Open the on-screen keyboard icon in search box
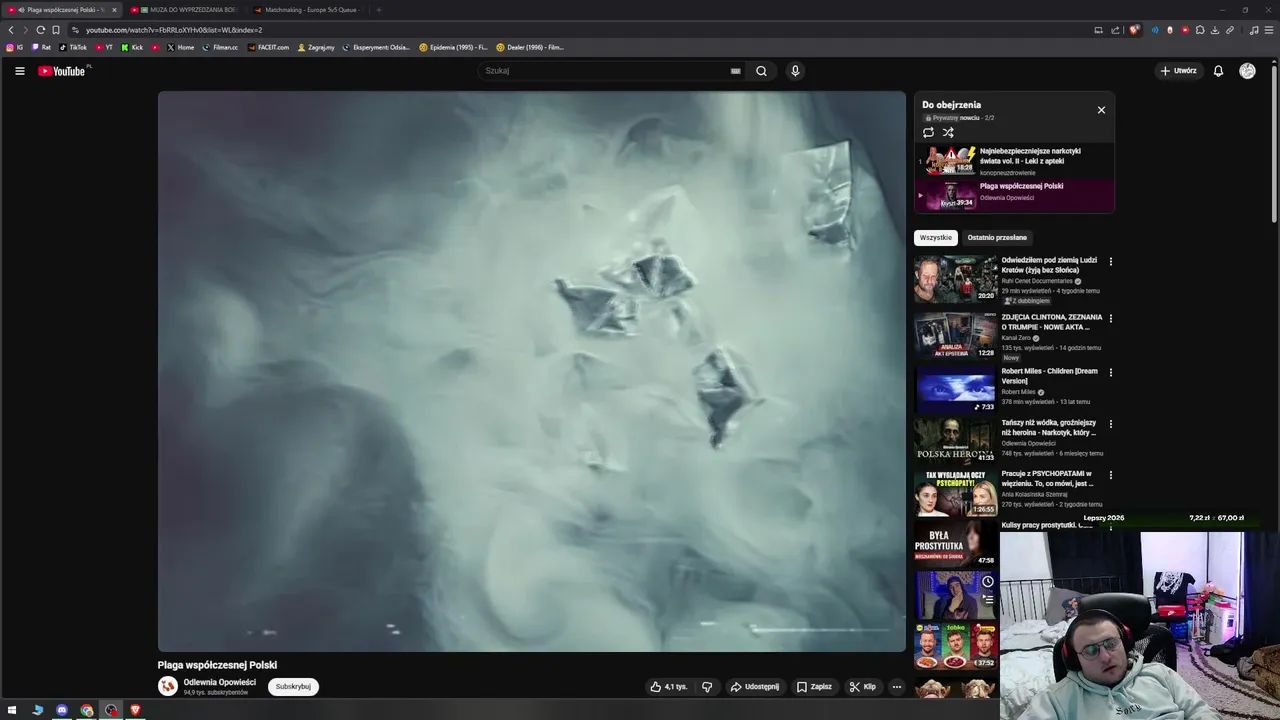1280x720 pixels. point(735,71)
